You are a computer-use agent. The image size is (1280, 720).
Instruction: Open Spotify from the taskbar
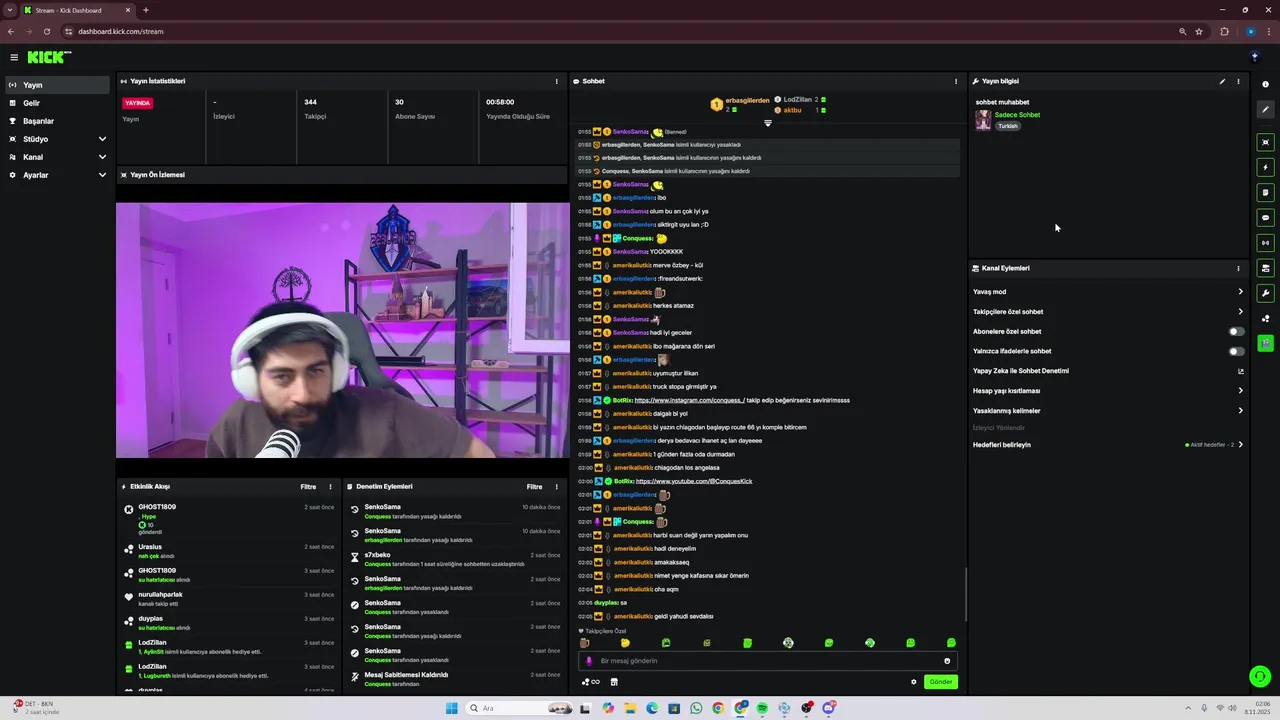(x=762, y=708)
